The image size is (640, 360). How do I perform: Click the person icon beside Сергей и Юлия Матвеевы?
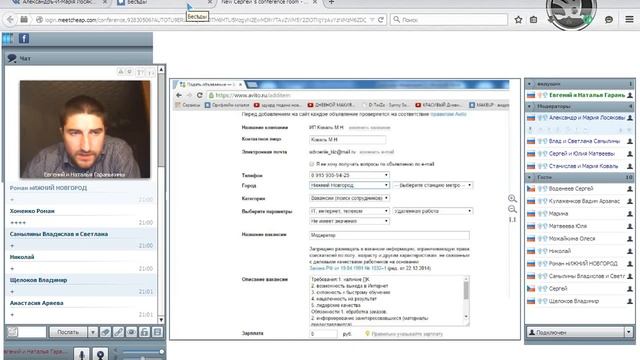pyautogui.click(x=630, y=154)
